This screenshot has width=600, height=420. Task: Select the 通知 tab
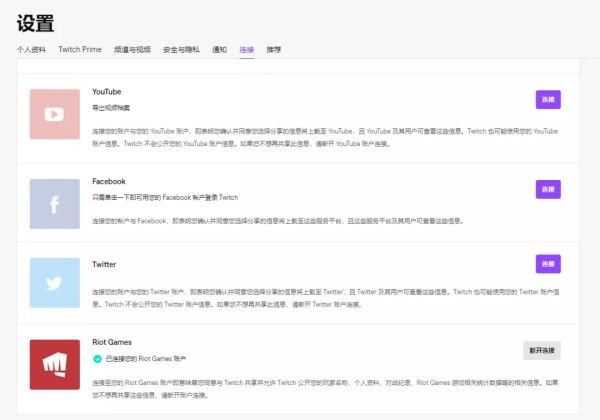pyautogui.click(x=219, y=49)
